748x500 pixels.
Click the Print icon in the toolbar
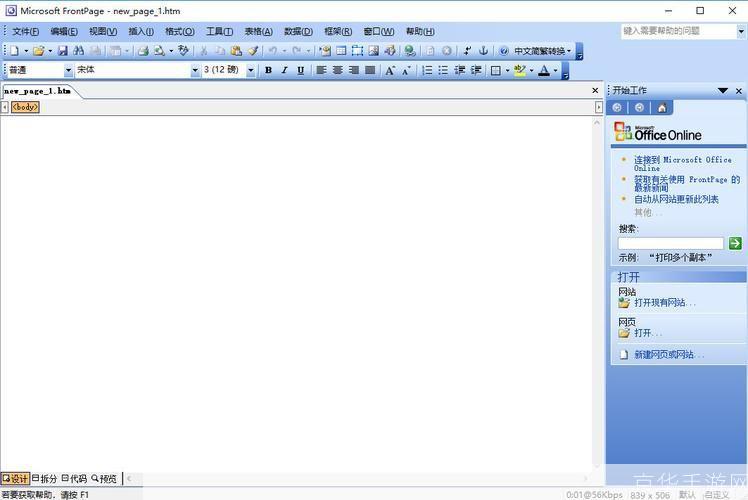(x=143, y=51)
